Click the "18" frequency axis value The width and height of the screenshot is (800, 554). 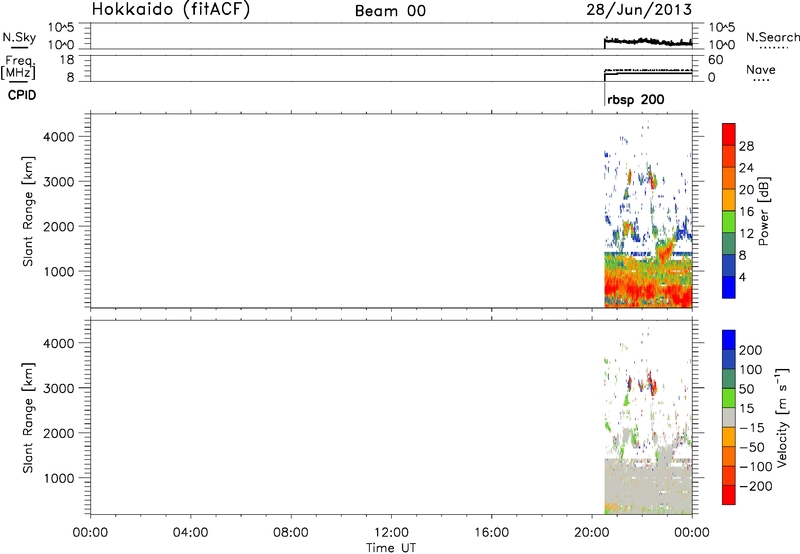pyautogui.click(x=67, y=60)
